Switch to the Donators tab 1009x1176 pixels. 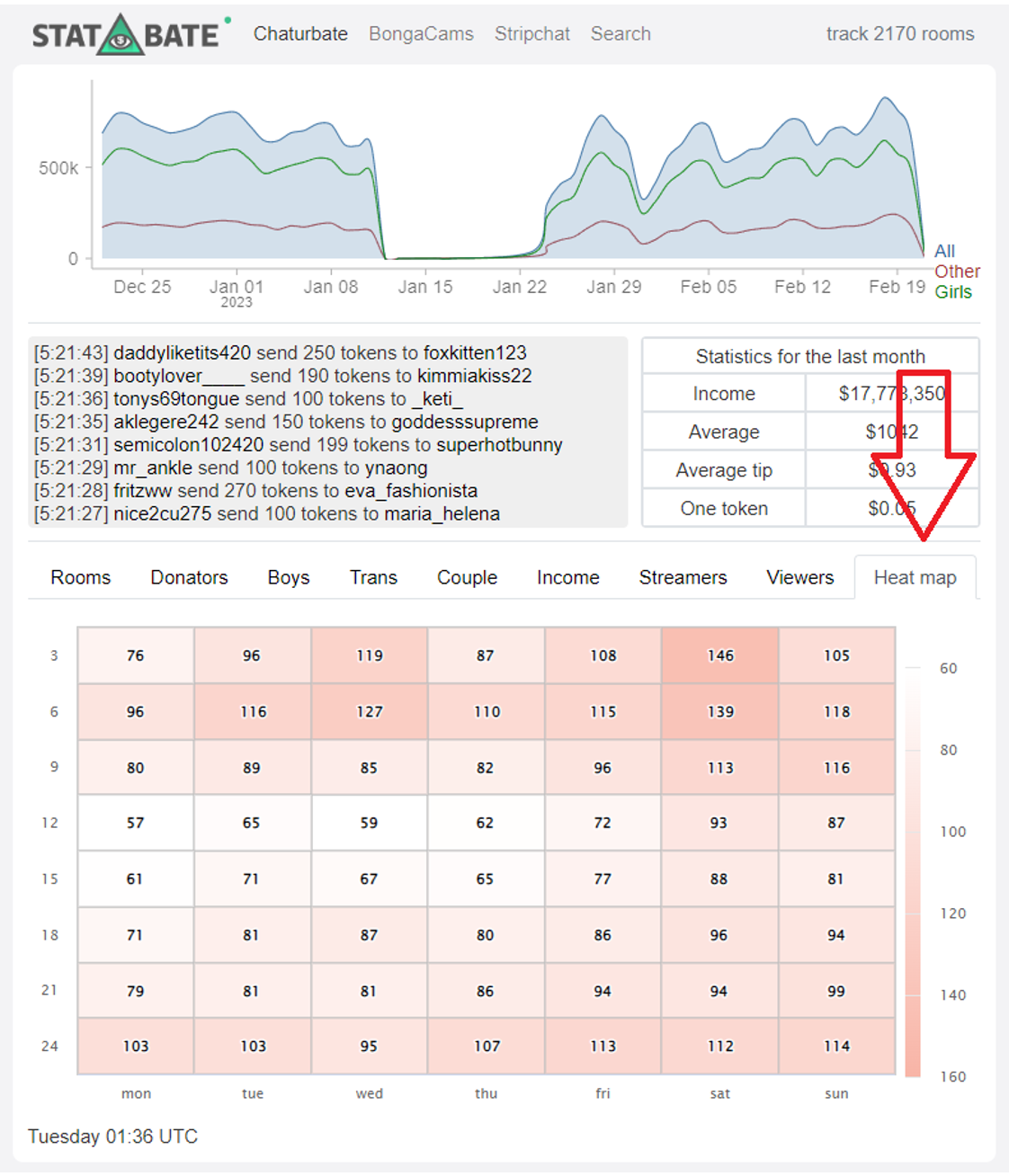click(x=189, y=577)
